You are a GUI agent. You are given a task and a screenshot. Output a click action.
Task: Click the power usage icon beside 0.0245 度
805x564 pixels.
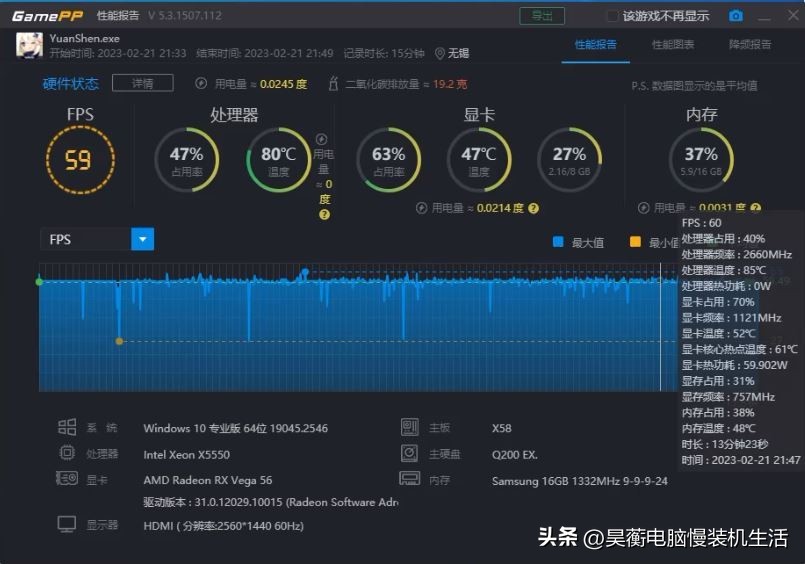point(201,83)
